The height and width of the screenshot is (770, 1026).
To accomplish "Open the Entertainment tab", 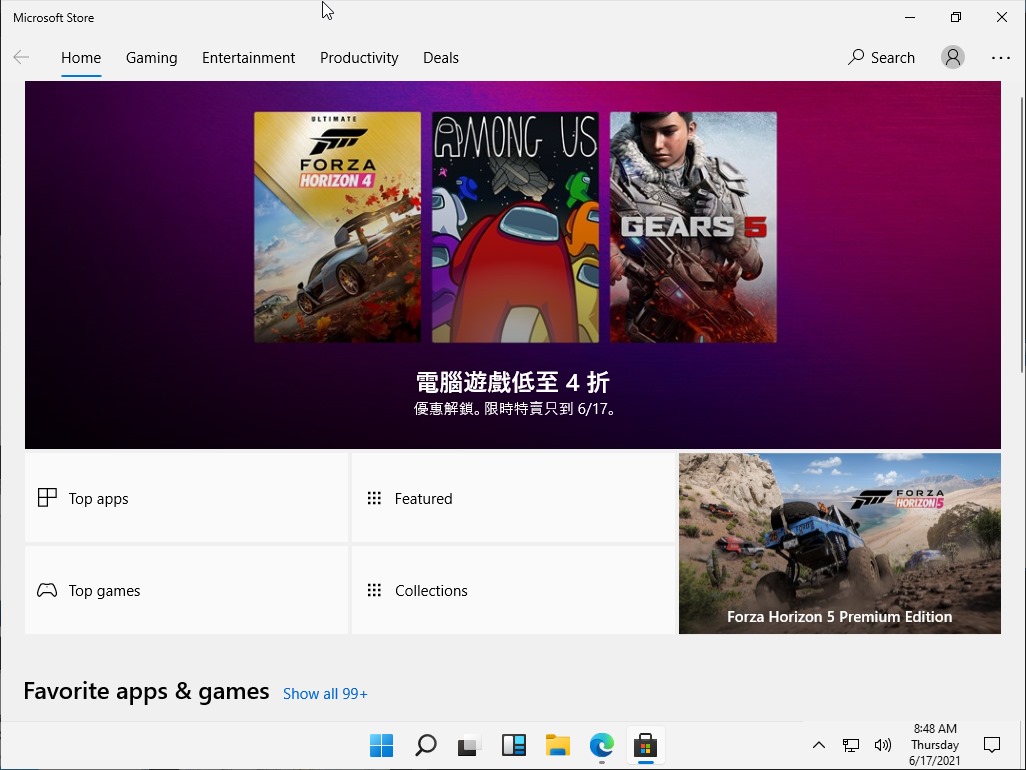I will [248, 57].
